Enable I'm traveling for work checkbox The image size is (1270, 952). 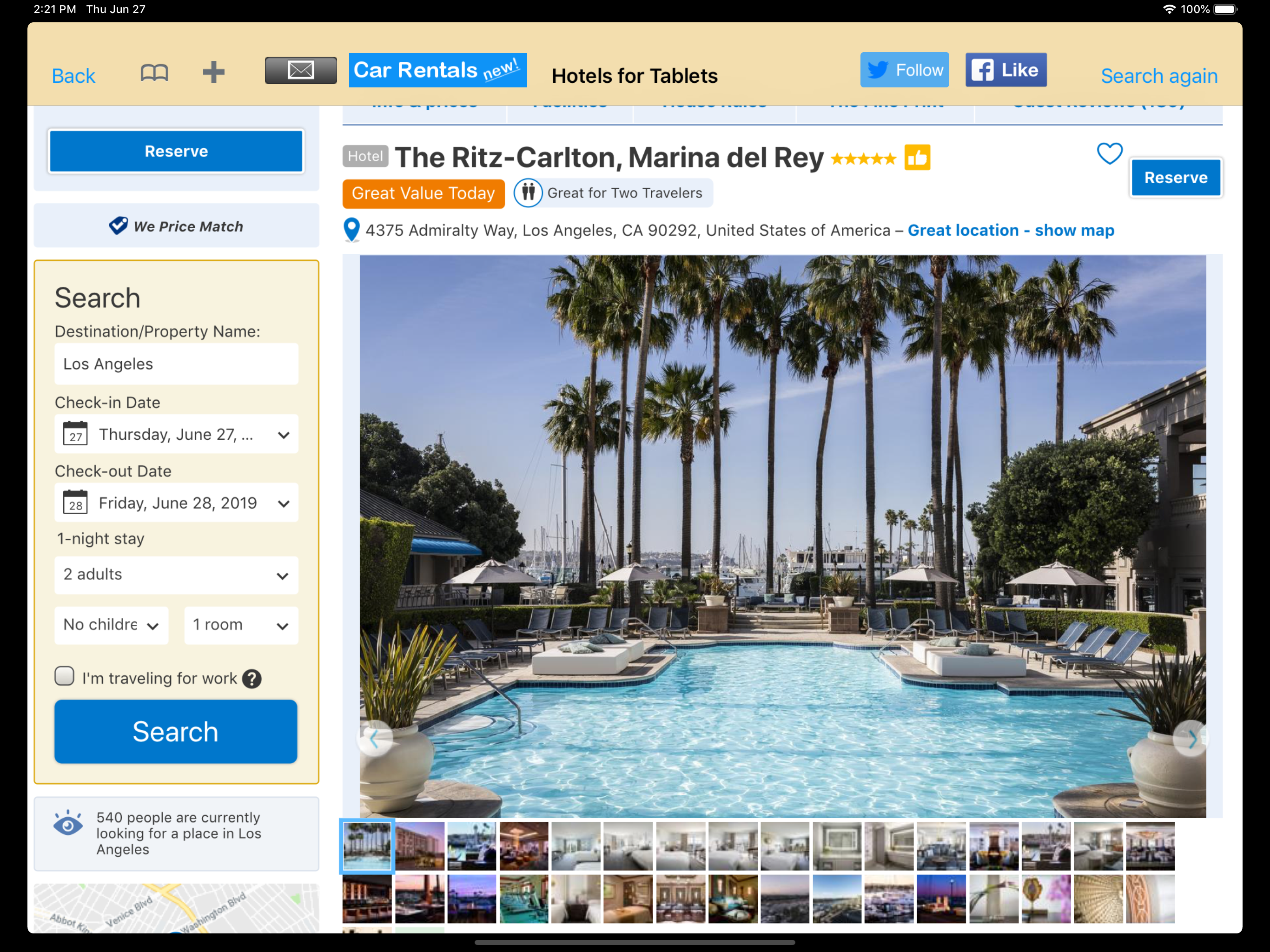pyautogui.click(x=64, y=676)
